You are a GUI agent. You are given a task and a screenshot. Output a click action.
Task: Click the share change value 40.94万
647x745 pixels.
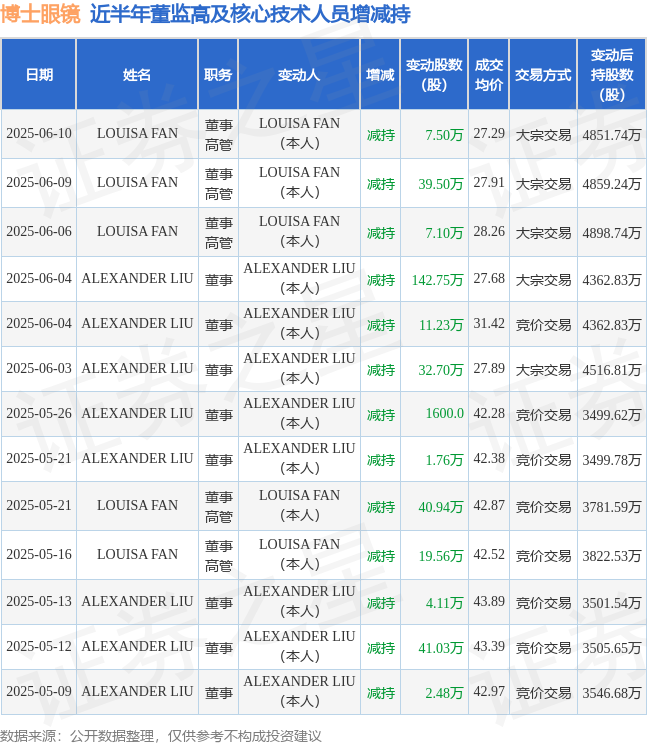441,507
